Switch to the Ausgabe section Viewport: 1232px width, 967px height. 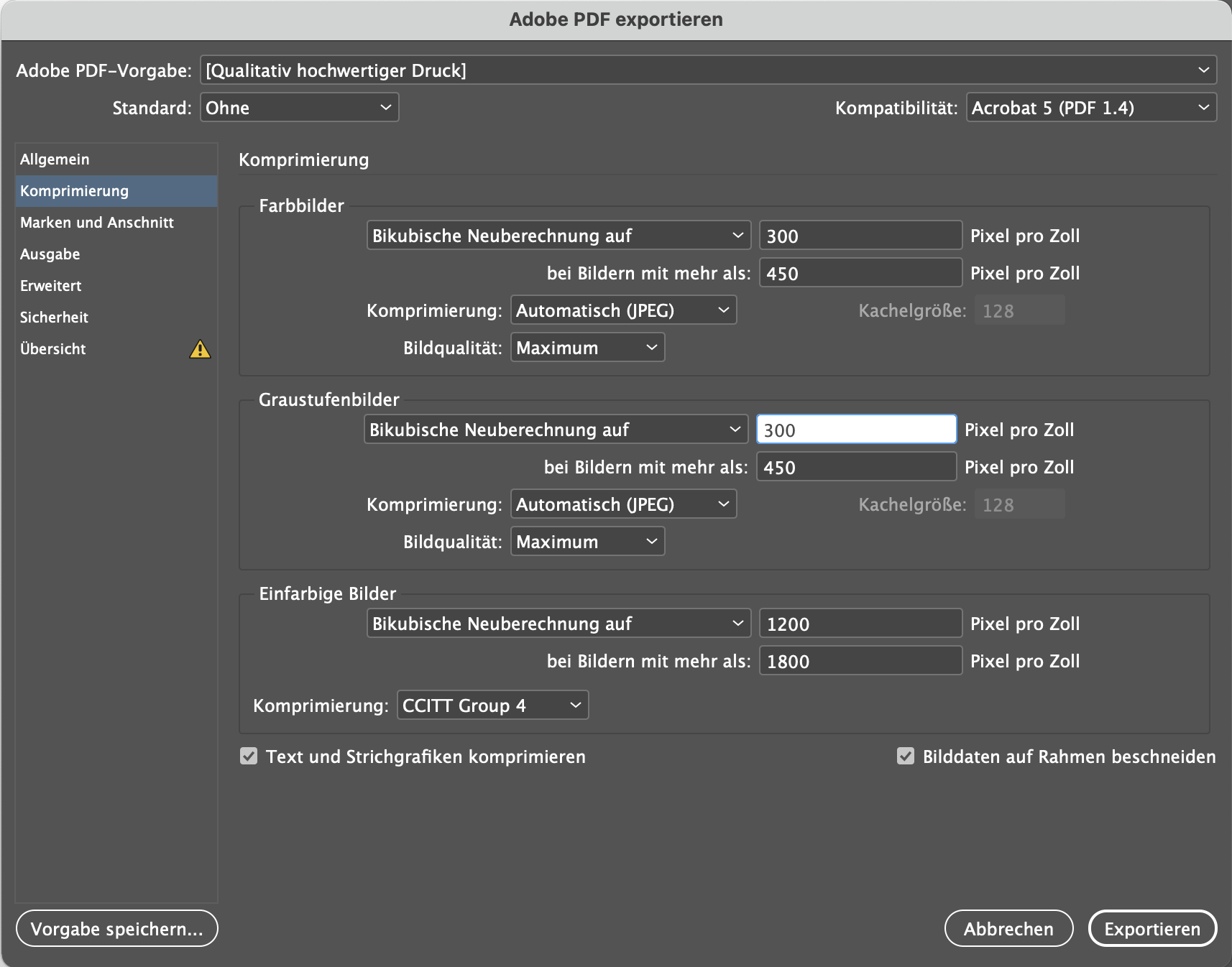pyautogui.click(x=116, y=254)
